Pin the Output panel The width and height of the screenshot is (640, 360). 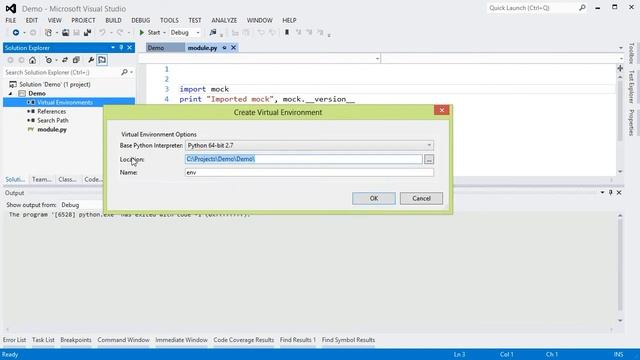611,192
